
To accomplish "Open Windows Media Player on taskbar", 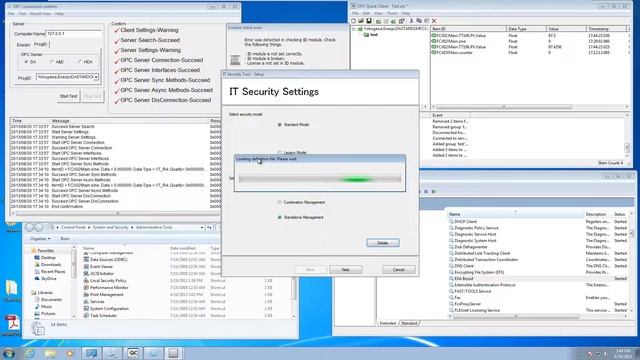I will click(x=70, y=353).
